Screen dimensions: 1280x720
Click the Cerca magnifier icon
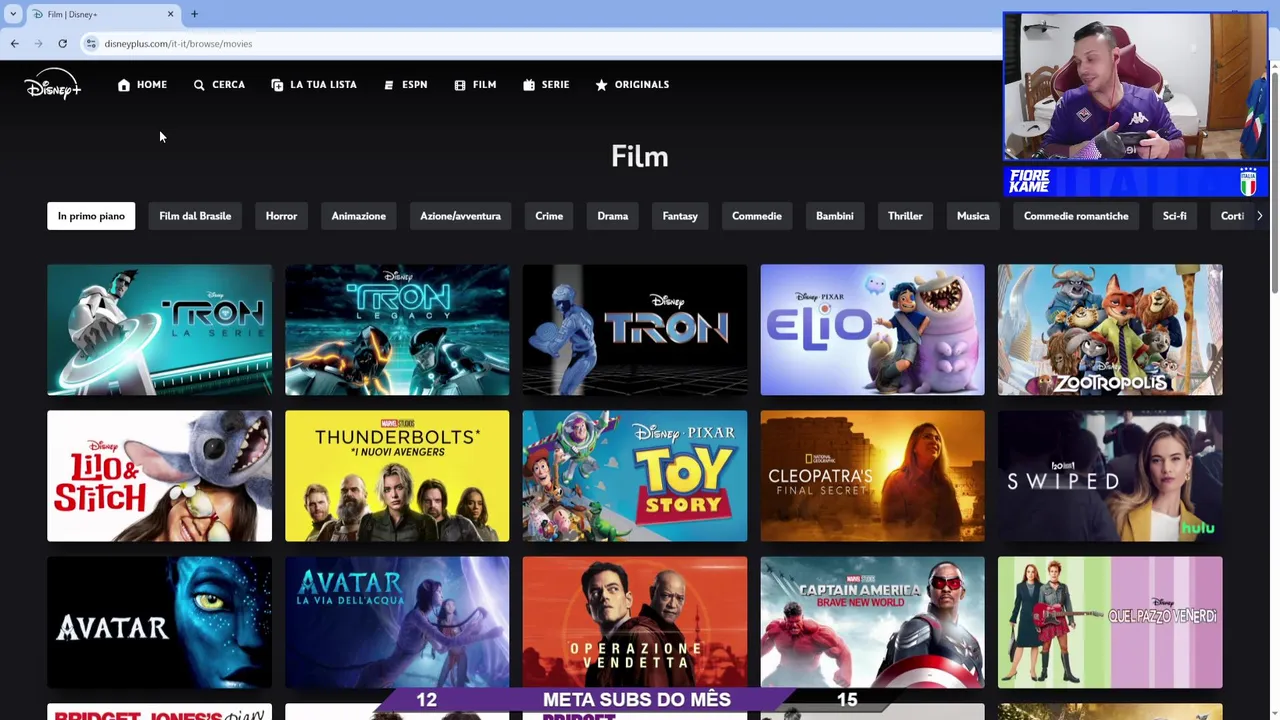(x=199, y=85)
